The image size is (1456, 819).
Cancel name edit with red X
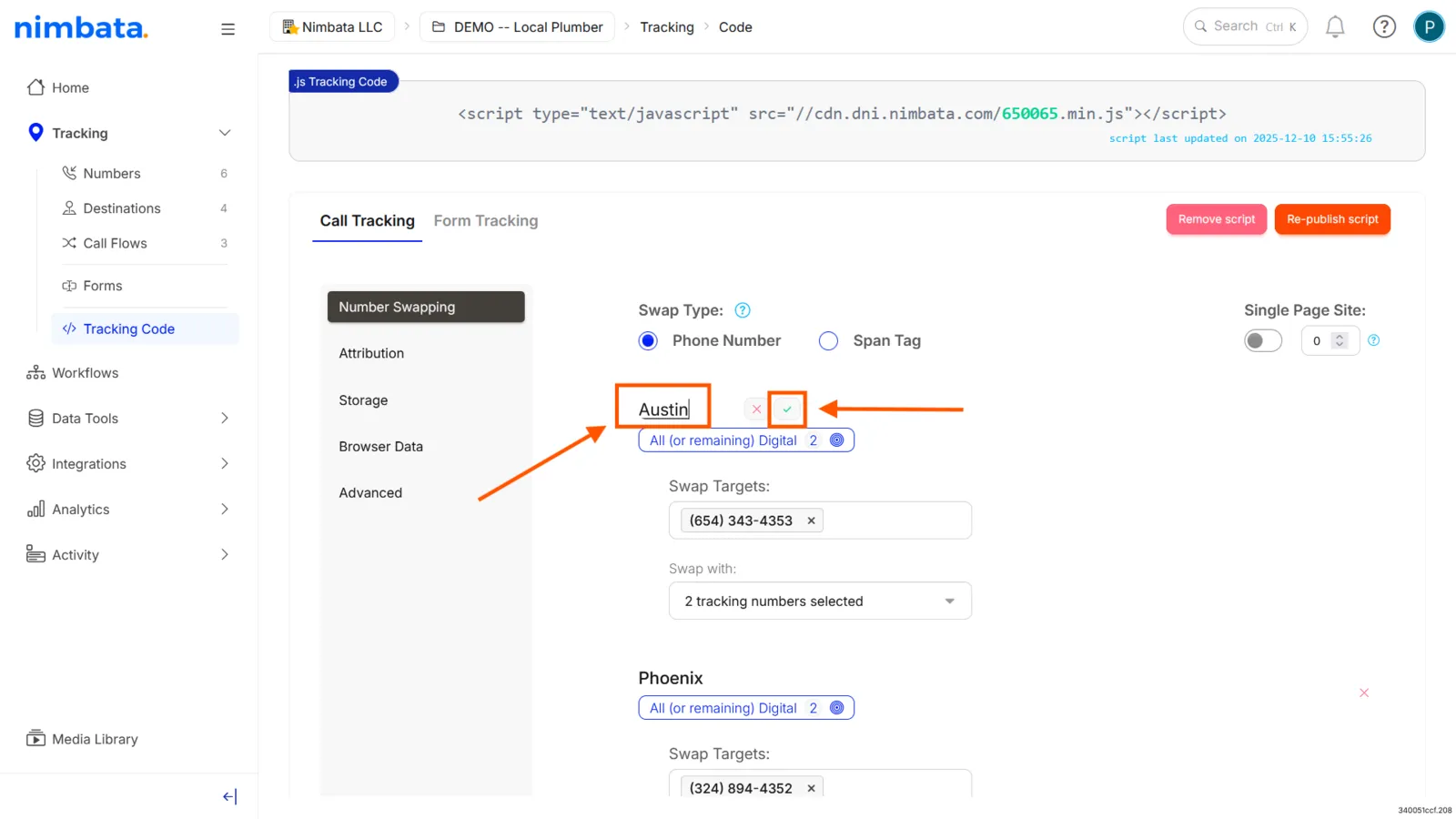tap(756, 409)
